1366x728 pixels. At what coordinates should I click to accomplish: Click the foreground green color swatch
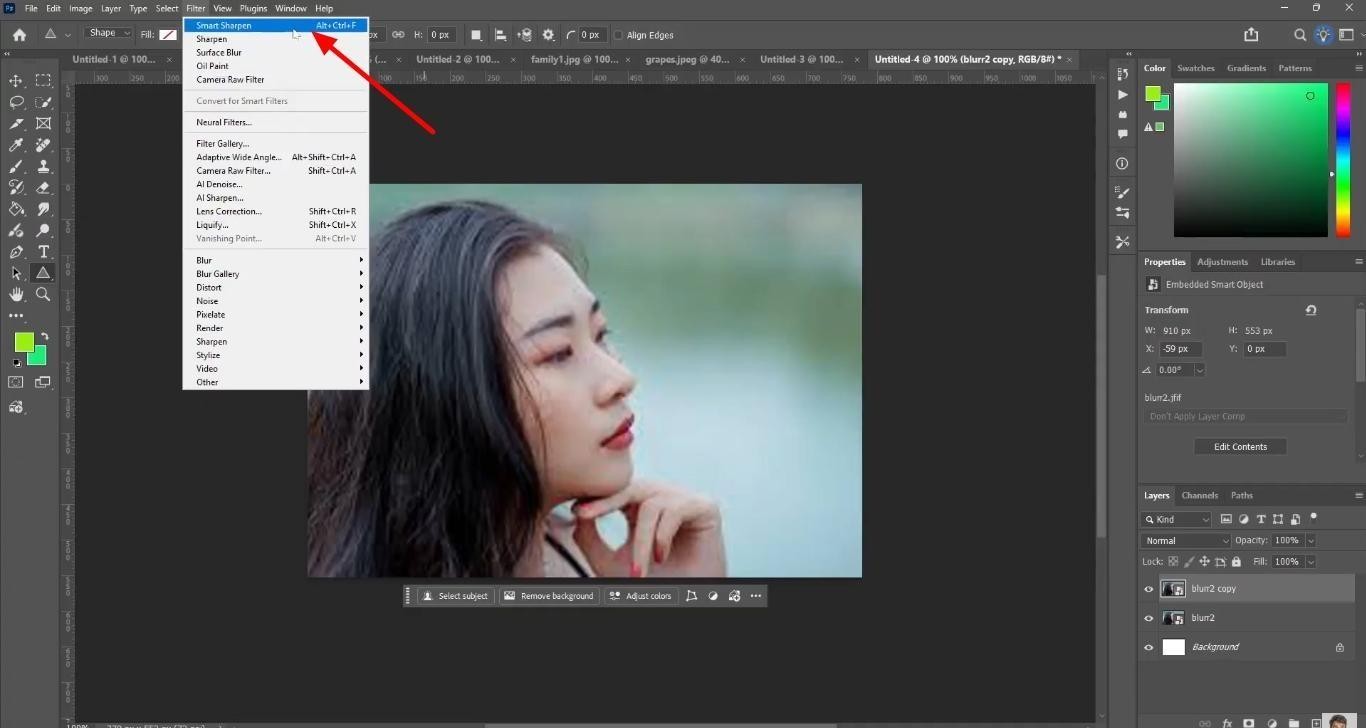[23, 342]
